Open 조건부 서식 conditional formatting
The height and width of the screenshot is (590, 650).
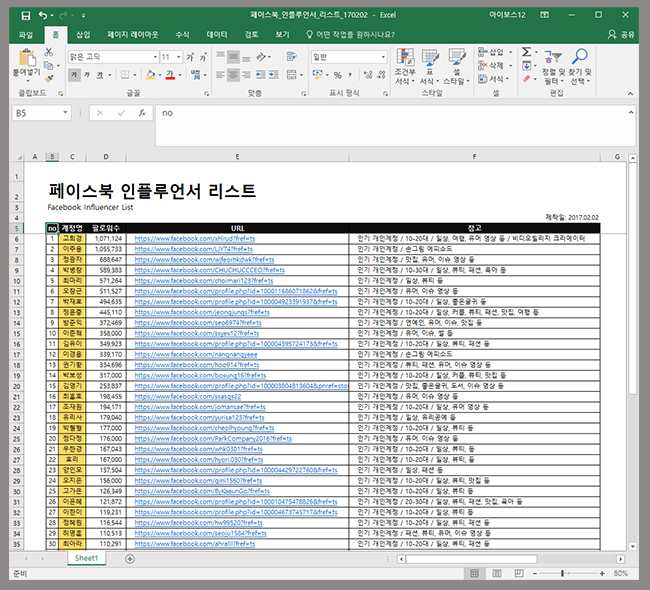click(x=405, y=66)
